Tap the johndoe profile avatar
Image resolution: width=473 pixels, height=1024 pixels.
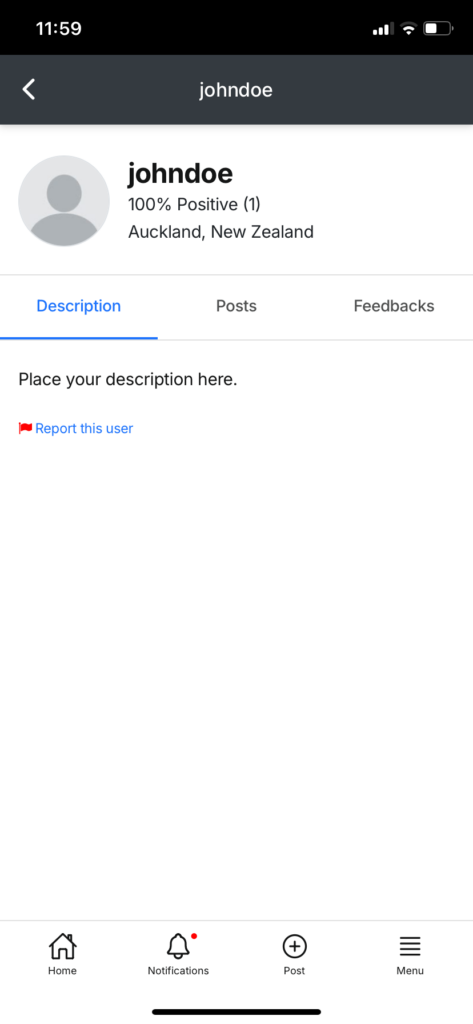64,200
